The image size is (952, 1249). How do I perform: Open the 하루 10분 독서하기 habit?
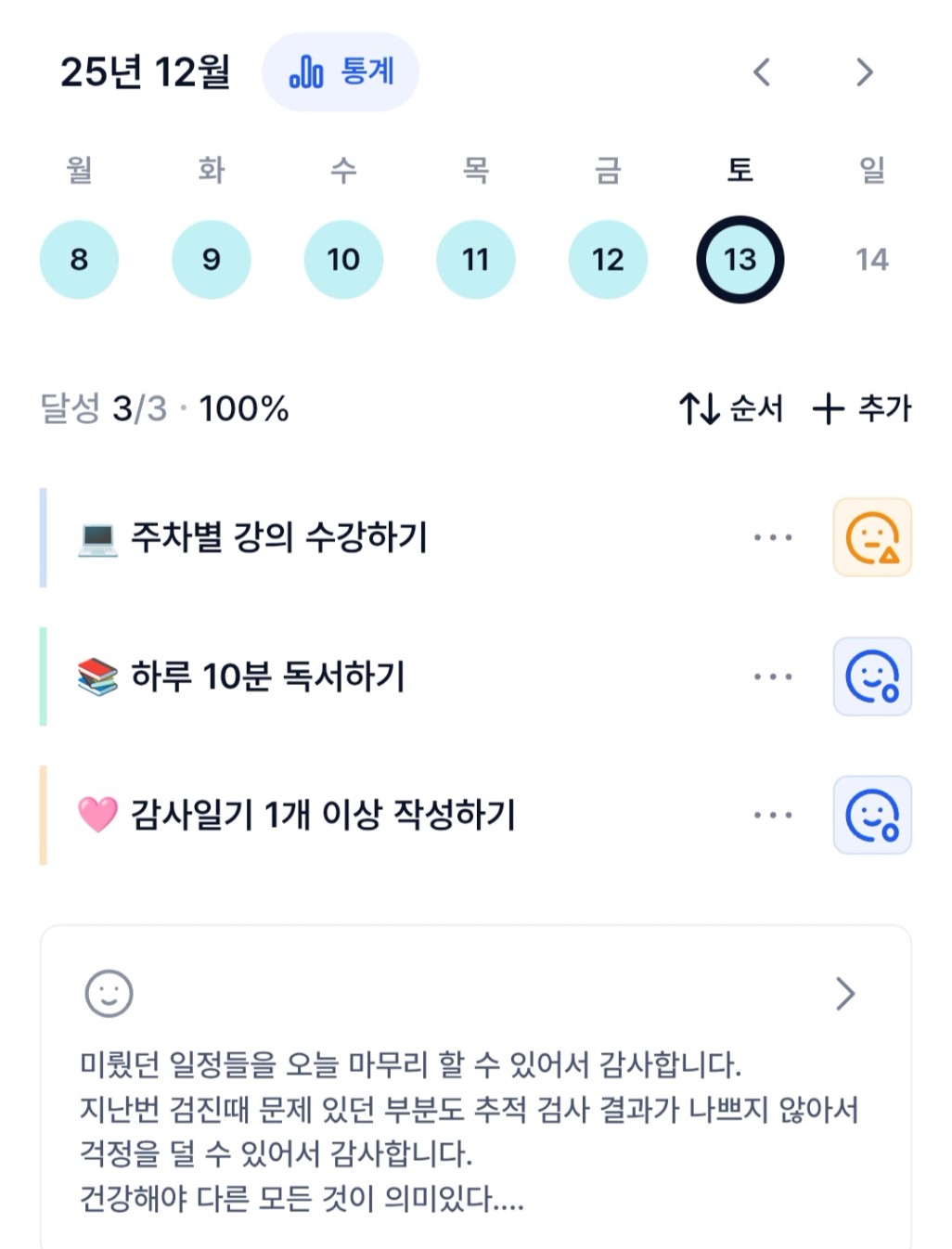tap(268, 676)
